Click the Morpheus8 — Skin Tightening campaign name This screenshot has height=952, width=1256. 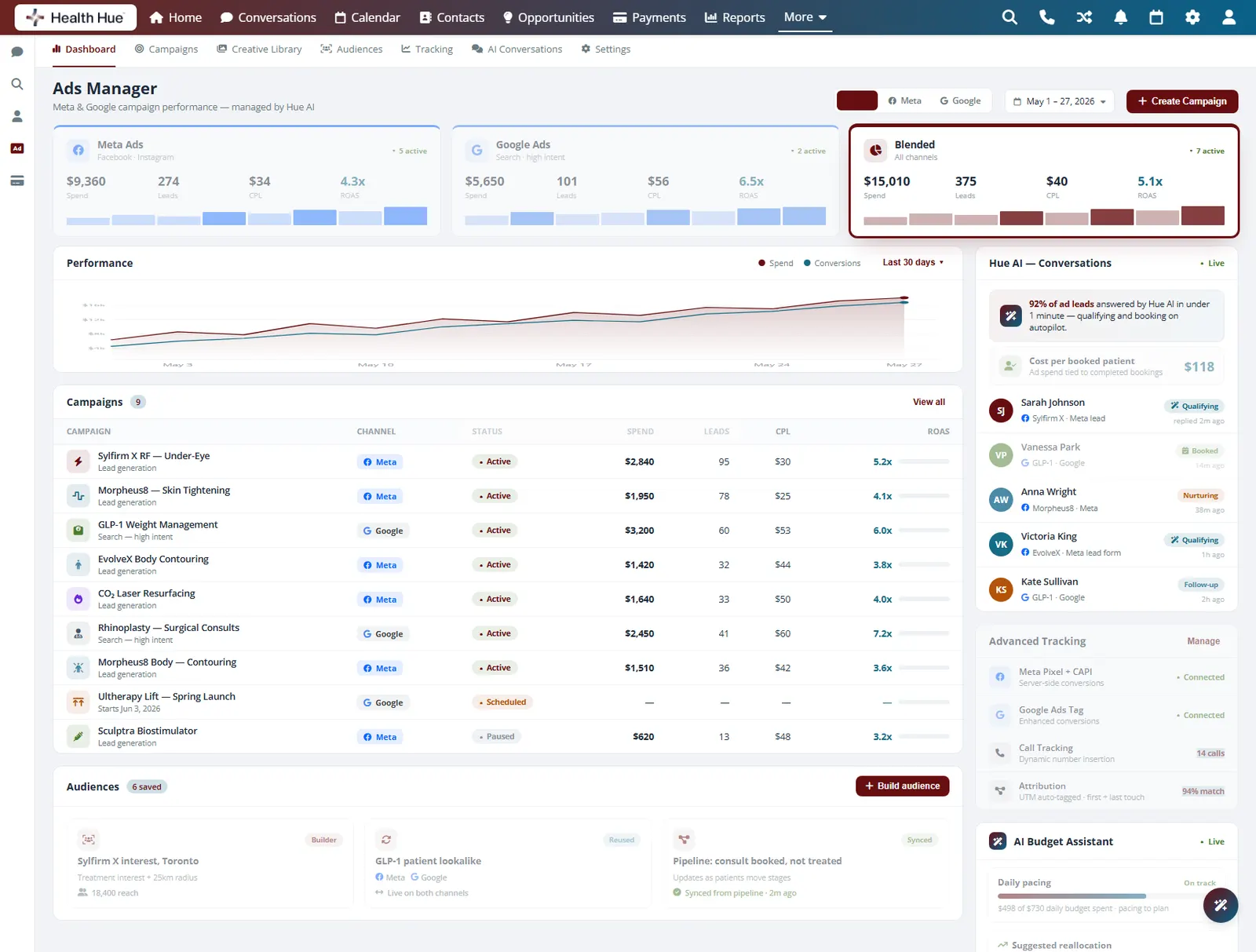[x=164, y=490]
